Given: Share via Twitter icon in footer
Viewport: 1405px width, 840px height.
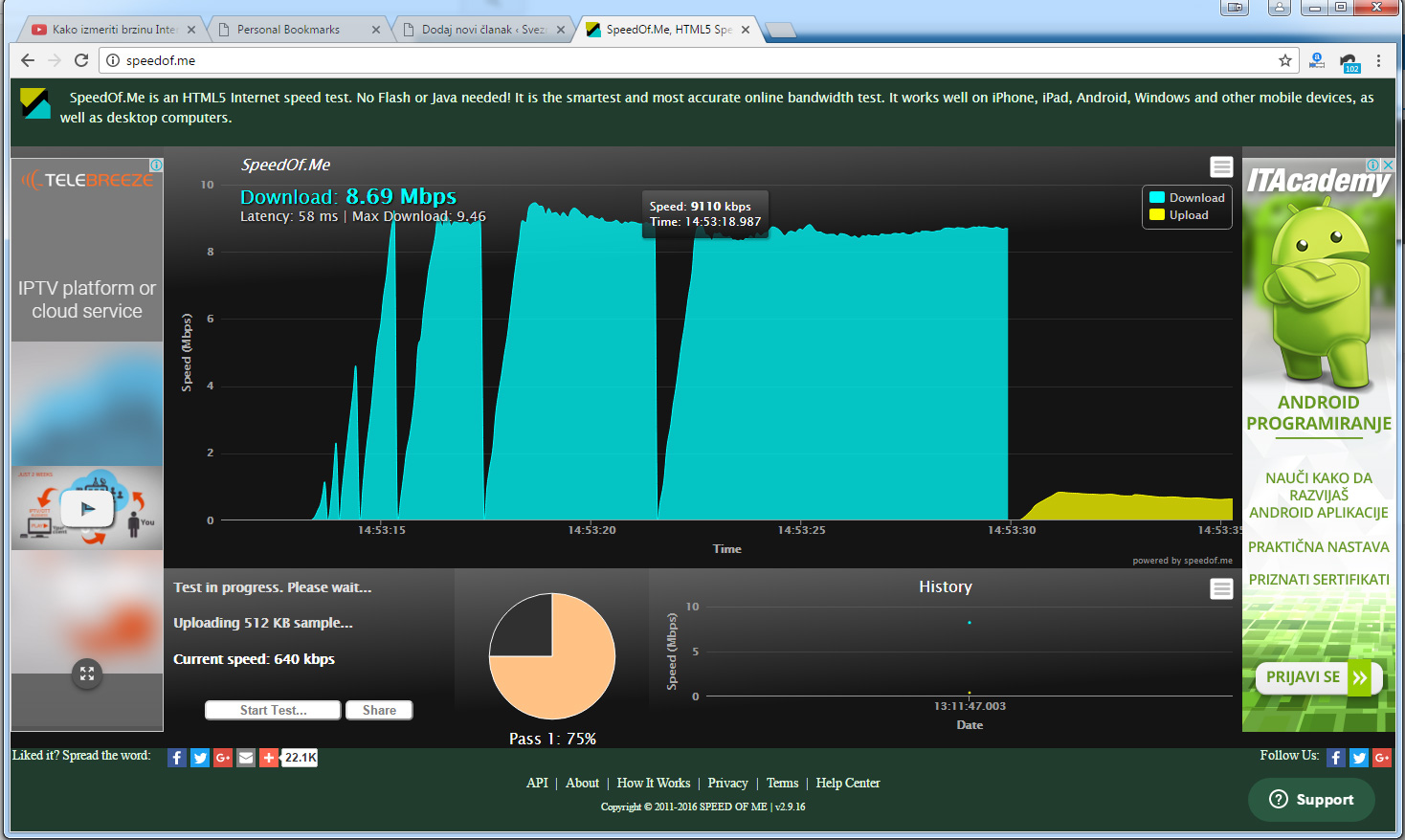Looking at the screenshot, I should tap(200, 758).
